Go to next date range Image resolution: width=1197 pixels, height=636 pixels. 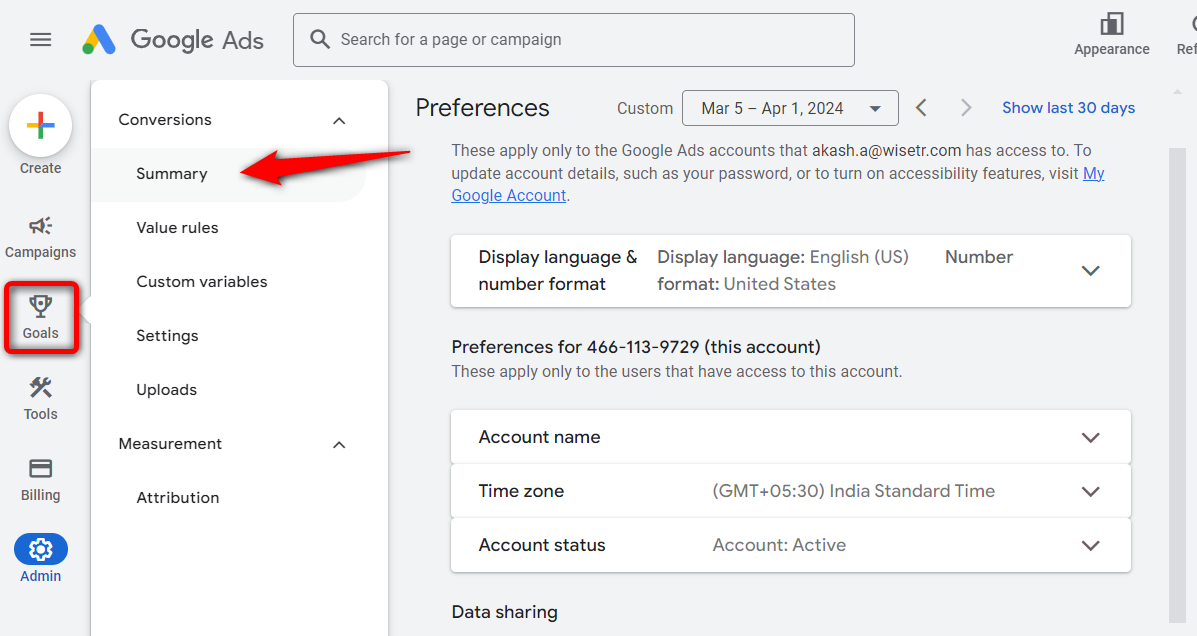(x=966, y=108)
